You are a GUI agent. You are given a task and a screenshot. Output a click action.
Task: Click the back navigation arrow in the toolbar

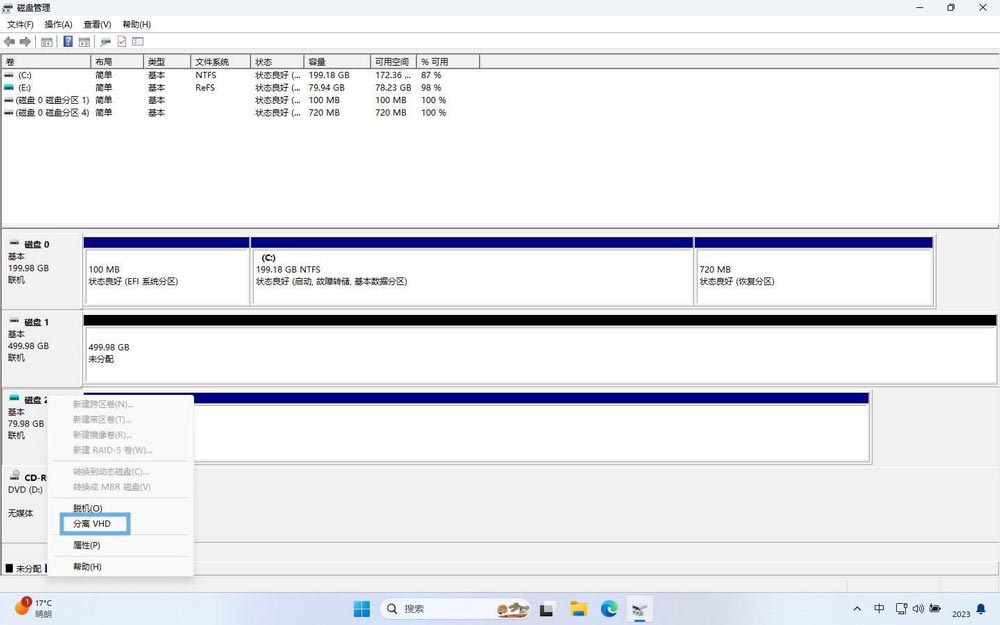pos(10,41)
